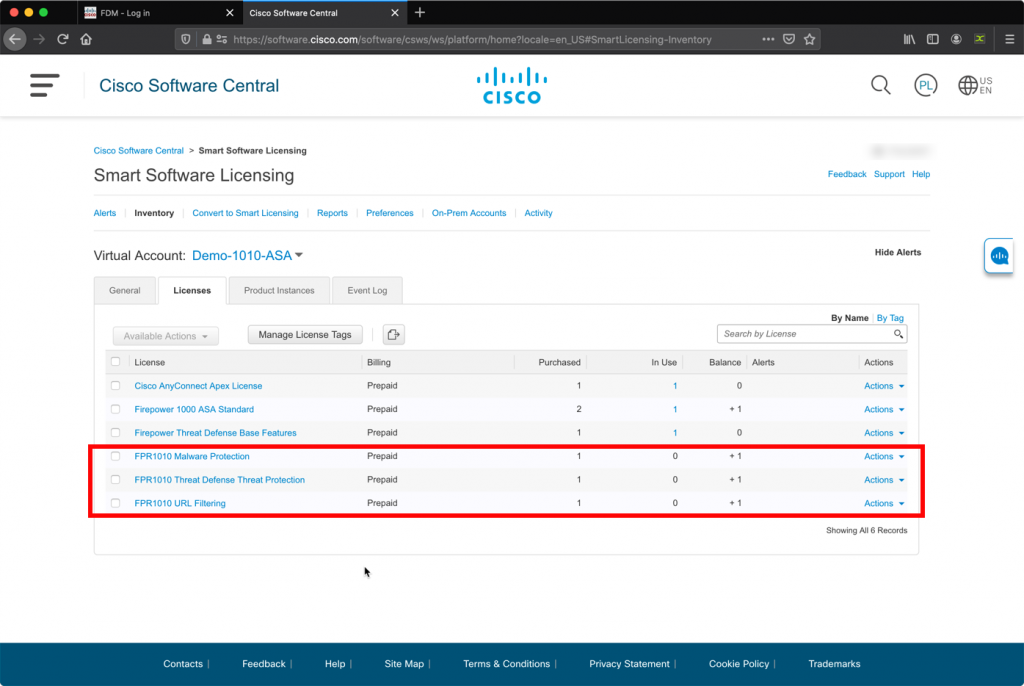Switch to the Product Instances tab
Viewport: 1024px width, 686px height.
pos(278,290)
